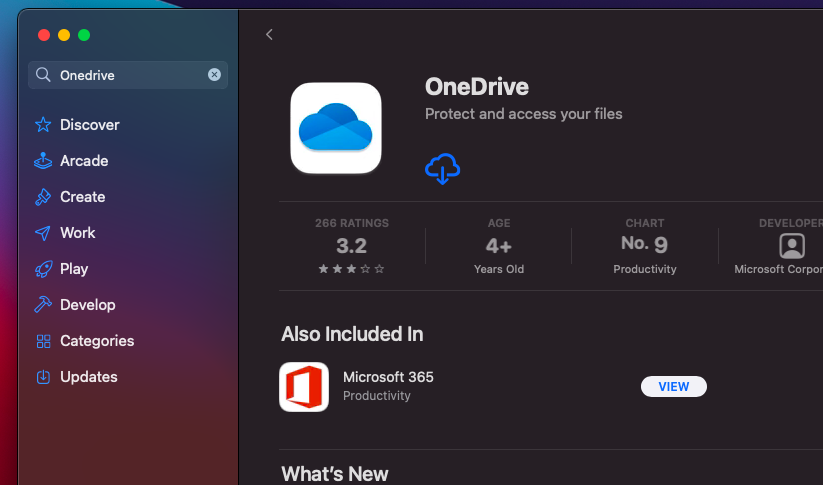Click the Arcade joystick icon
Screen dimensions: 823x485
[x=43, y=161]
